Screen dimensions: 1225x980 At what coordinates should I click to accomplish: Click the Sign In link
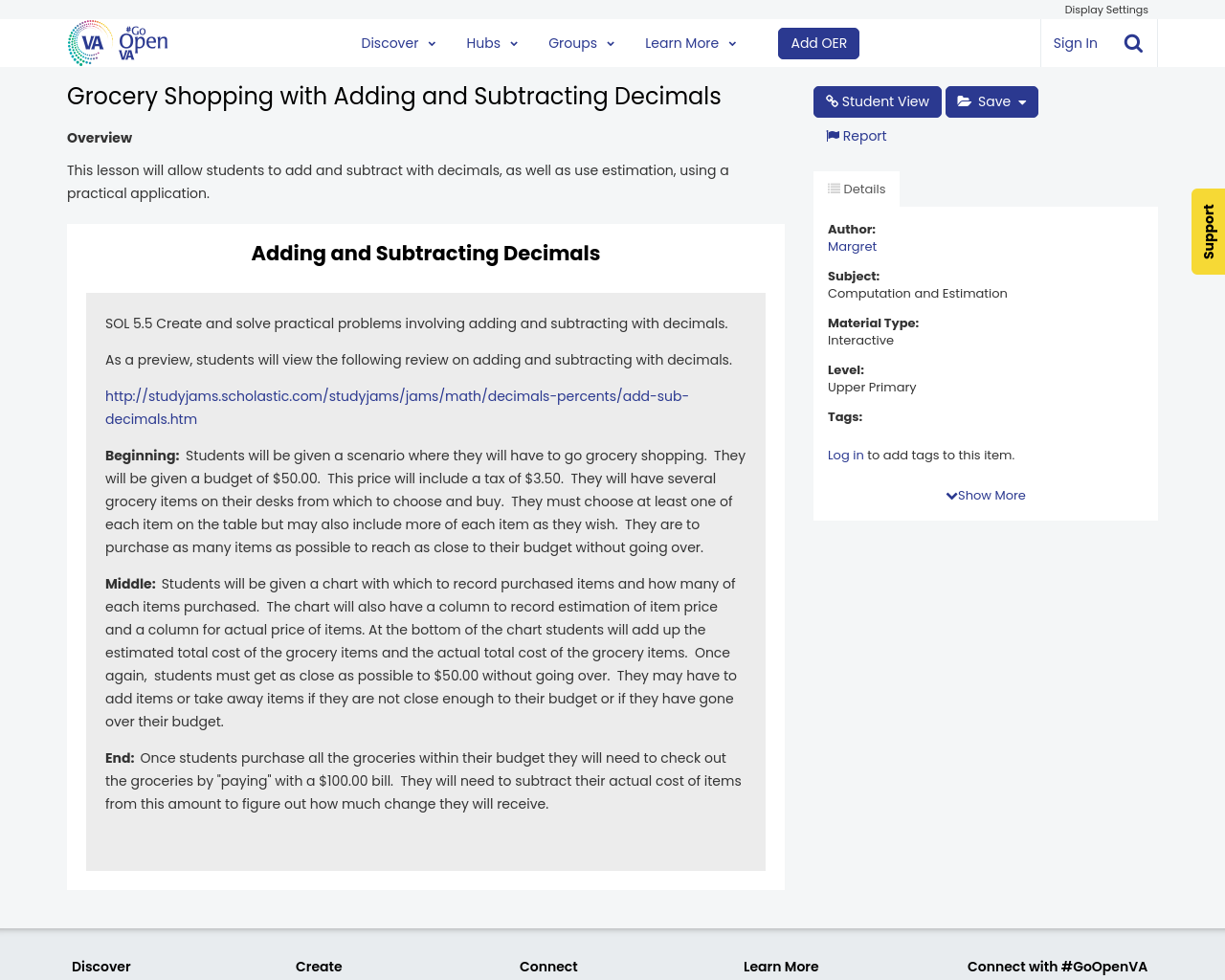tap(1075, 43)
